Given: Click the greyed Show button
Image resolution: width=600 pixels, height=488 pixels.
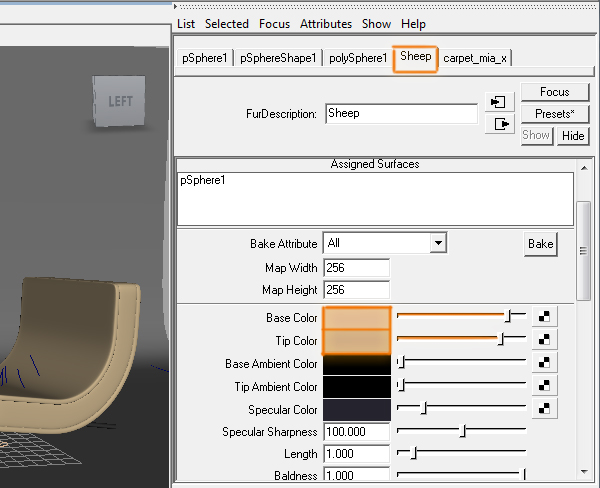Looking at the screenshot, I should pos(536,136).
